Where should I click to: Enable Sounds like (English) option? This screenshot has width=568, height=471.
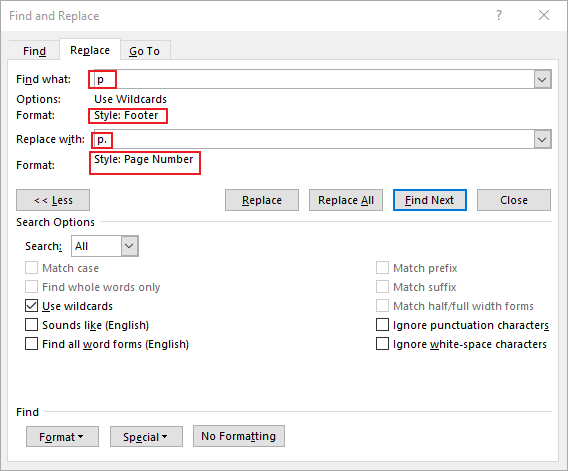(32, 325)
